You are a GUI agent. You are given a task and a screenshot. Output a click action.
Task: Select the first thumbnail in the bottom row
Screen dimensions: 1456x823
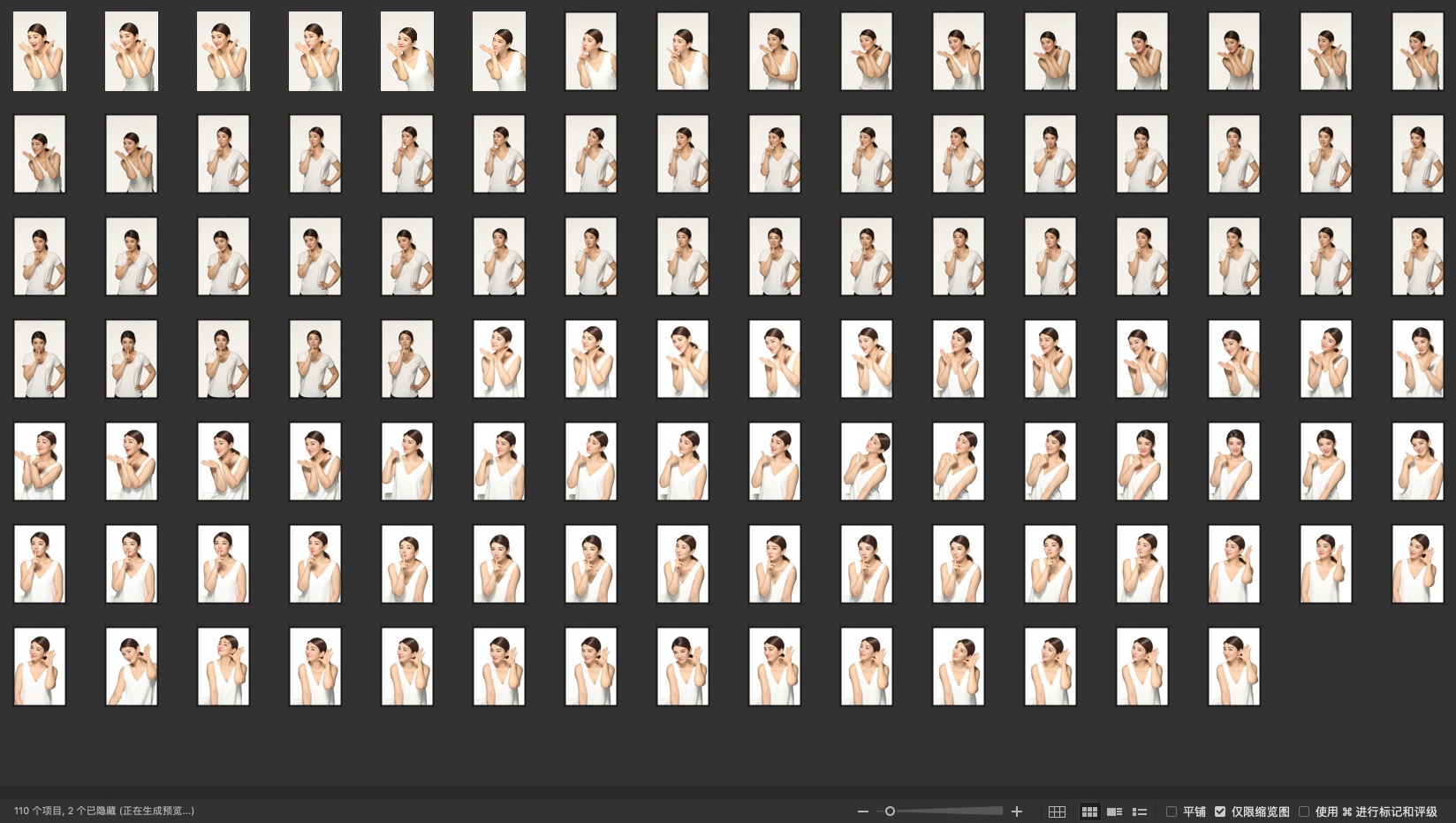tap(40, 667)
